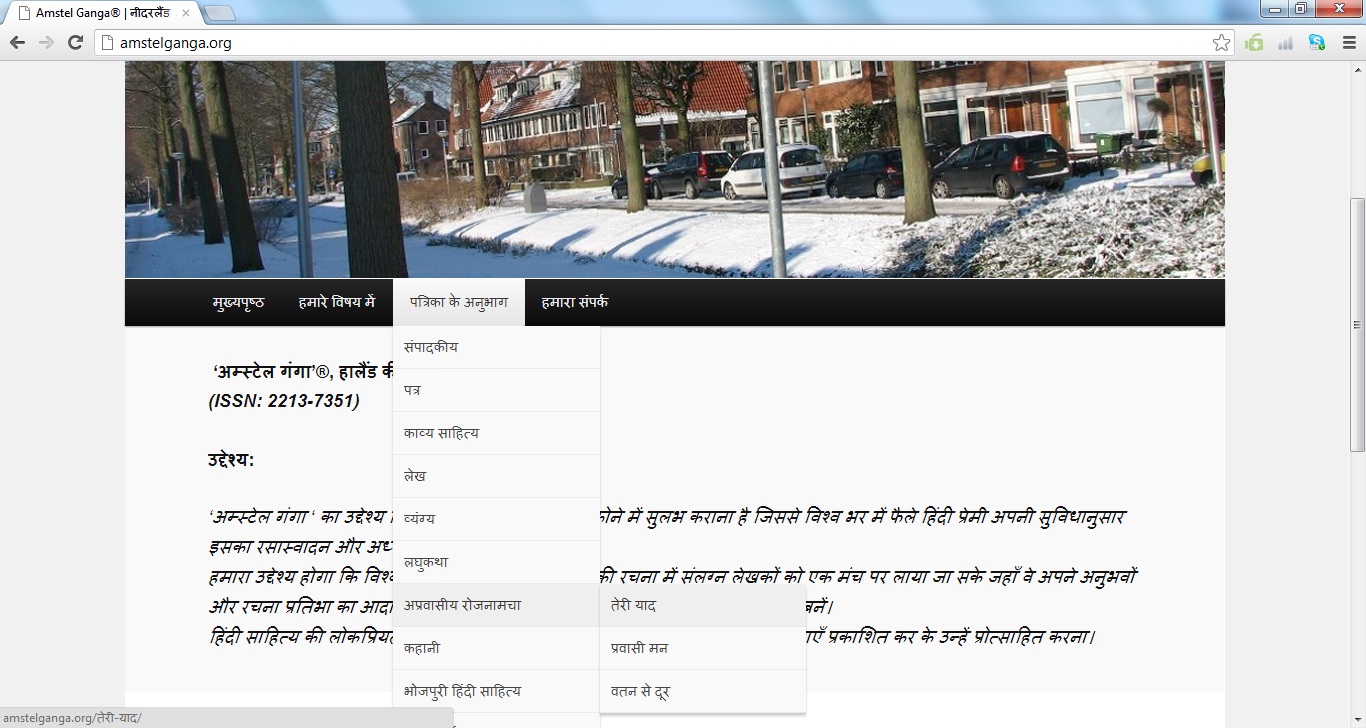1366x728 pixels.
Task: Click the gray signal bars extension icon
Action: [1286, 42]
